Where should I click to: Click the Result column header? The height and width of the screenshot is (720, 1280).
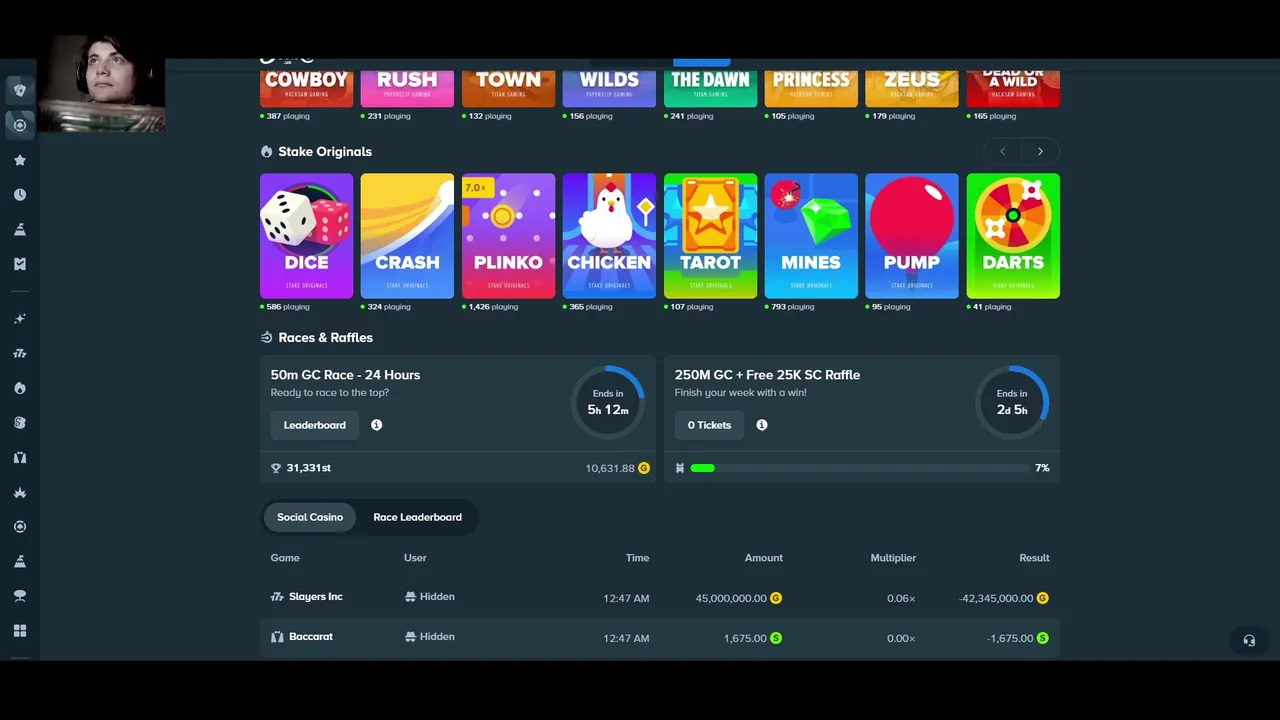pos(1034,558)
